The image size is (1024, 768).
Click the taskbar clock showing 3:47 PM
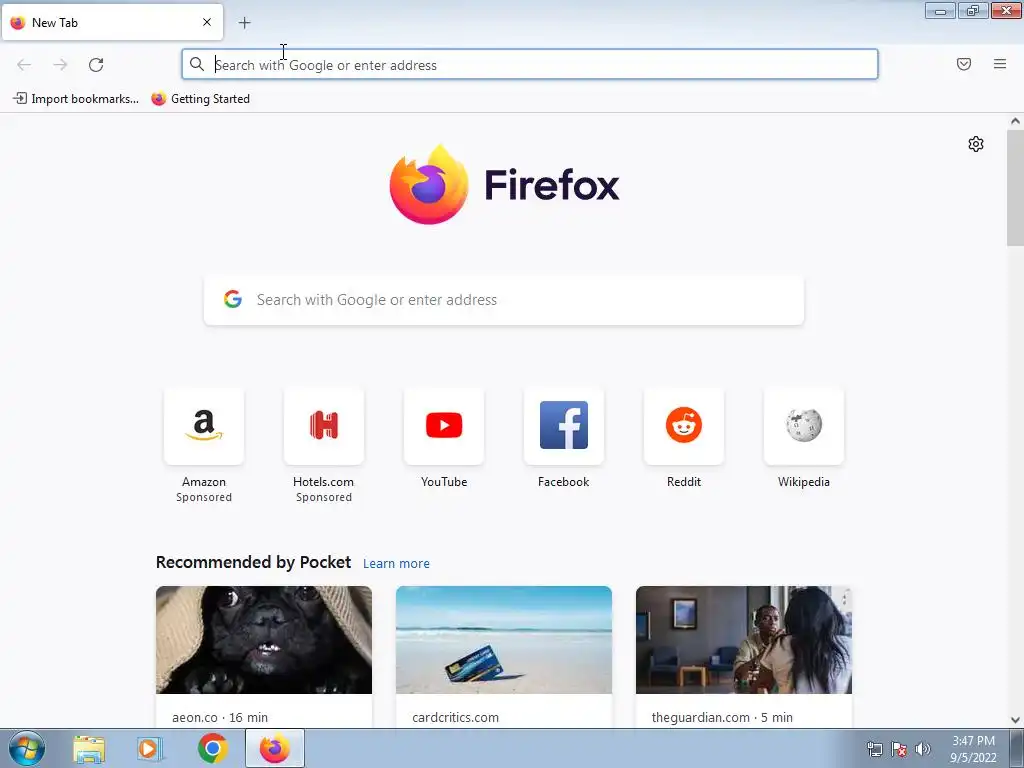pyautogui.click(x=973, y=749)
